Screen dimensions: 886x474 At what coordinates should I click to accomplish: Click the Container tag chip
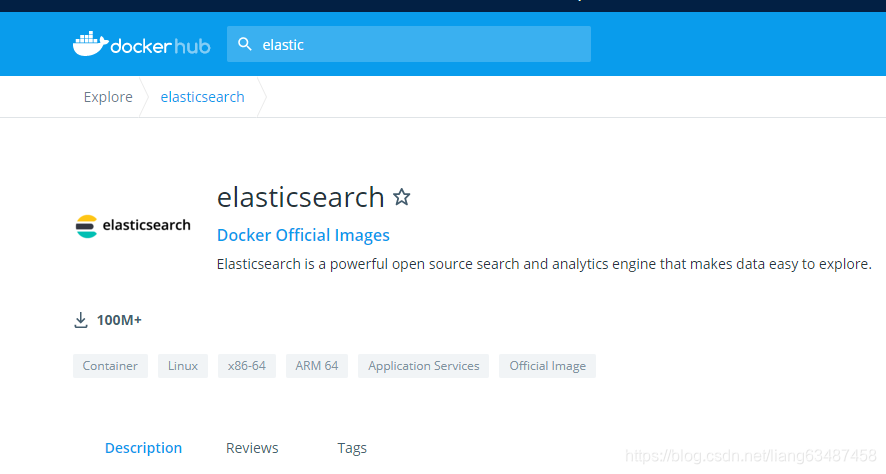tap(110, 366)
